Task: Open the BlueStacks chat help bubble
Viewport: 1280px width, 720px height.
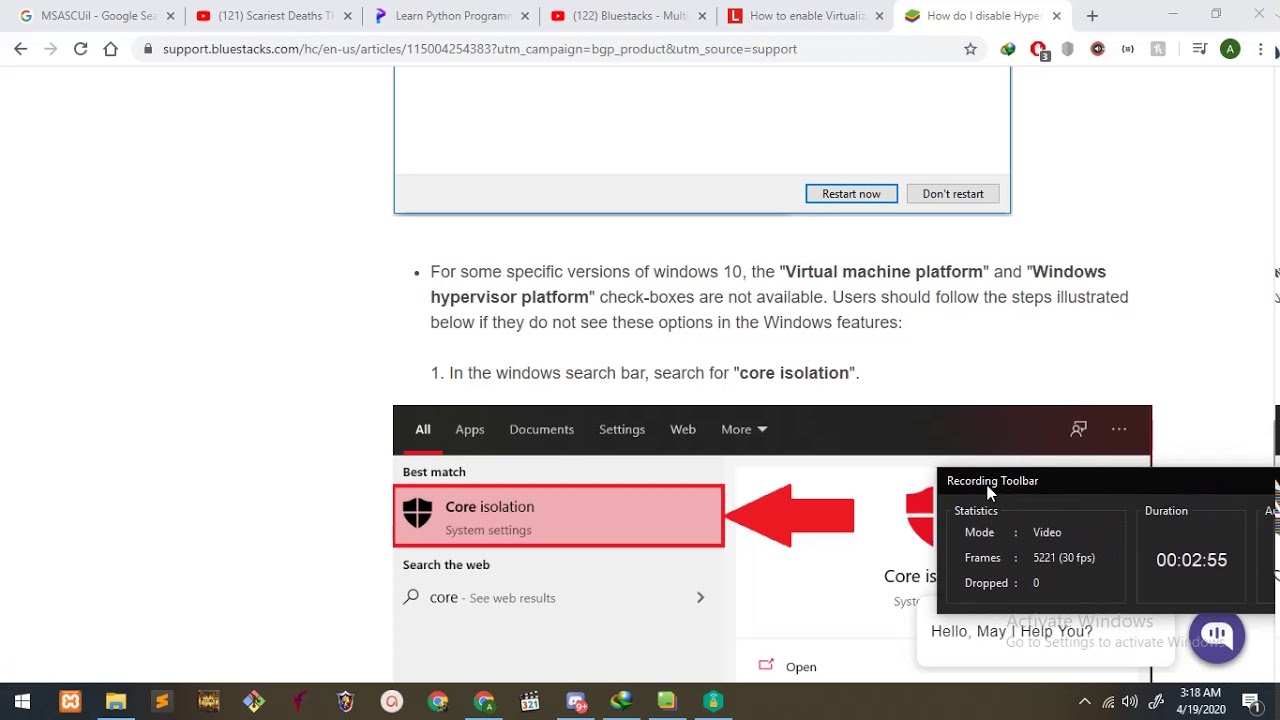Action: (1217, 636)
